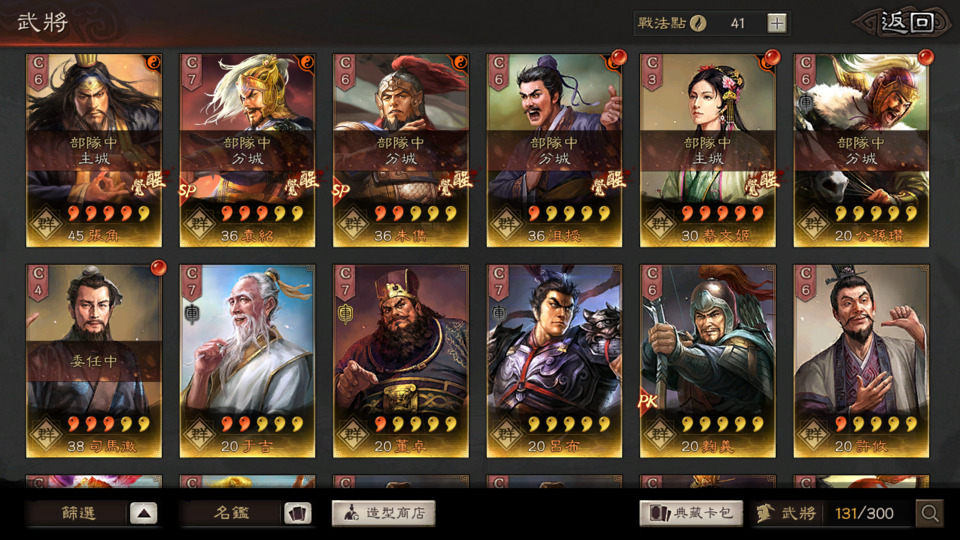
Task: Click the SP badge on 袁紹 card
Action: coord(187,190)
